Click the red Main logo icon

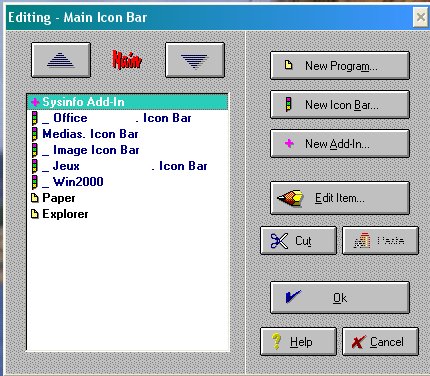[x=127, y=60]
